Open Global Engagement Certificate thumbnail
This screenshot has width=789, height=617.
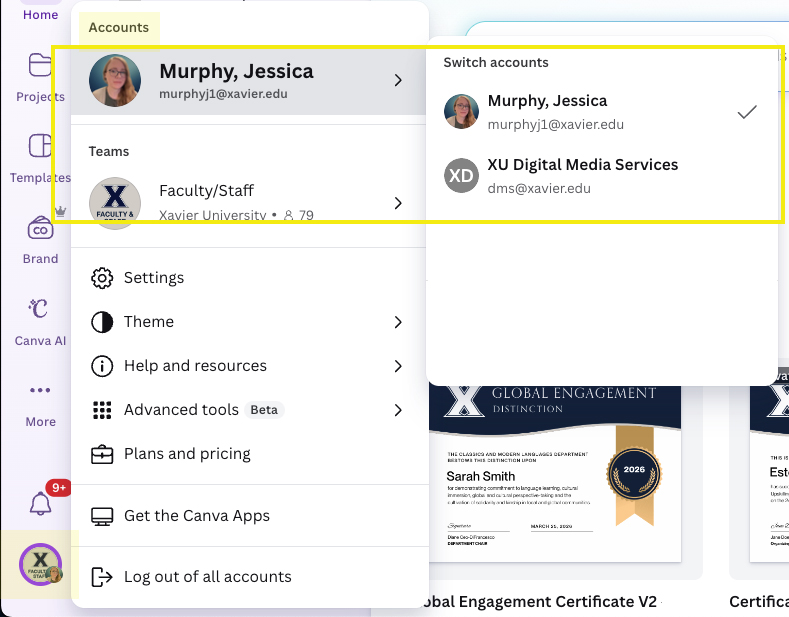coord(555,473)
